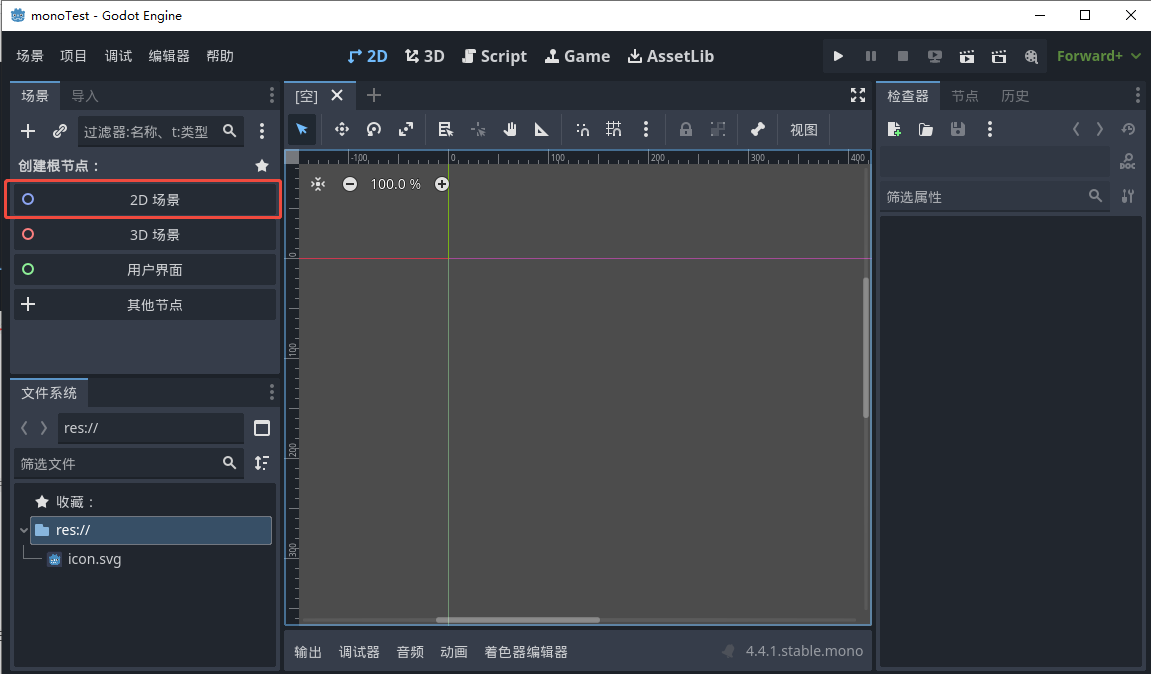Instantiate a child scene with link icon

click(x=59, y=131)
